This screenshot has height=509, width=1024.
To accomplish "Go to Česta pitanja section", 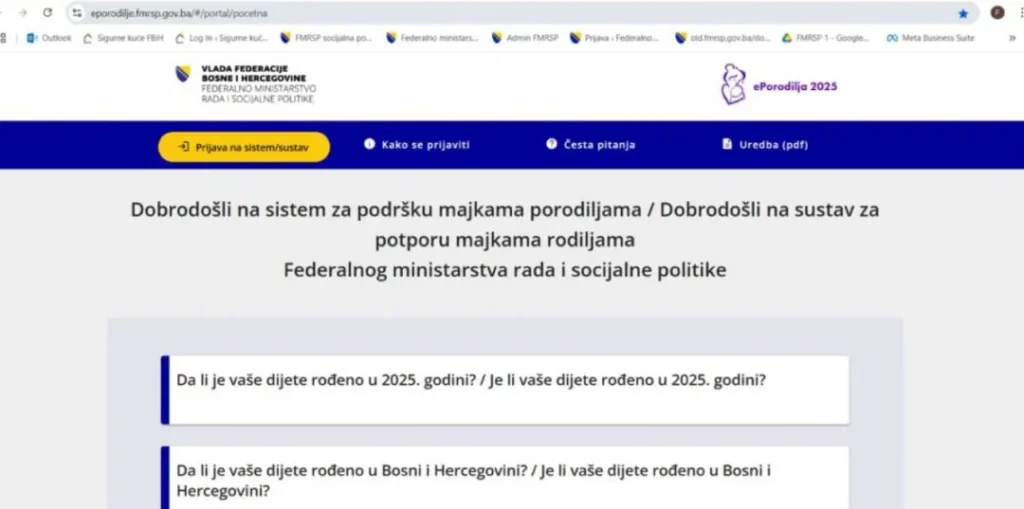I will point(591,145).
